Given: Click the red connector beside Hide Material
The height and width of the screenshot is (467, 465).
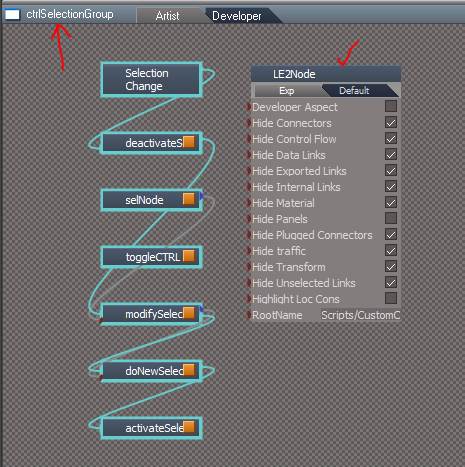Looking at the screenshot, I should 249,203.
